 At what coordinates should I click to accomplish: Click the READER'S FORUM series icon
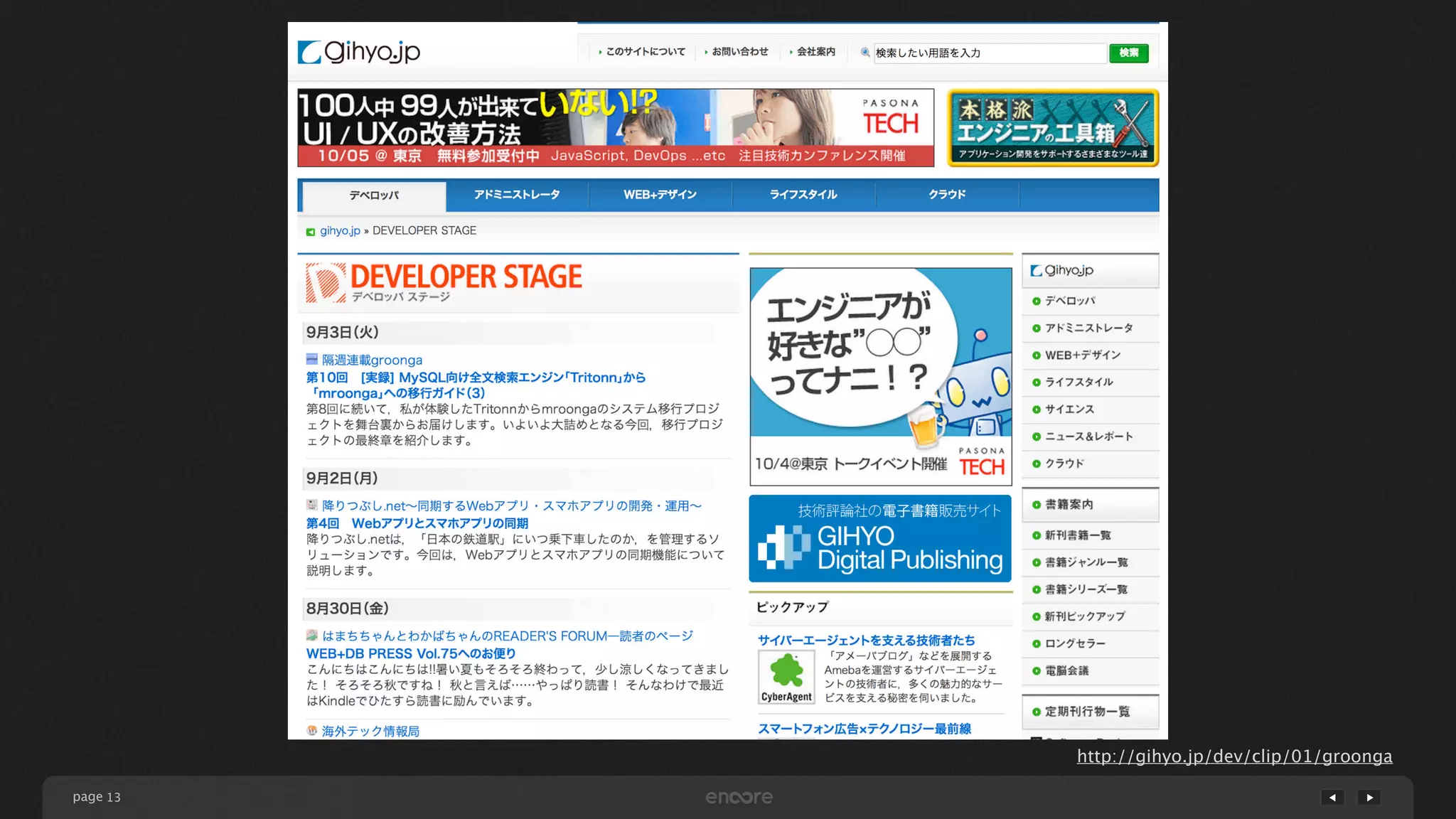(x=311, y=635)
